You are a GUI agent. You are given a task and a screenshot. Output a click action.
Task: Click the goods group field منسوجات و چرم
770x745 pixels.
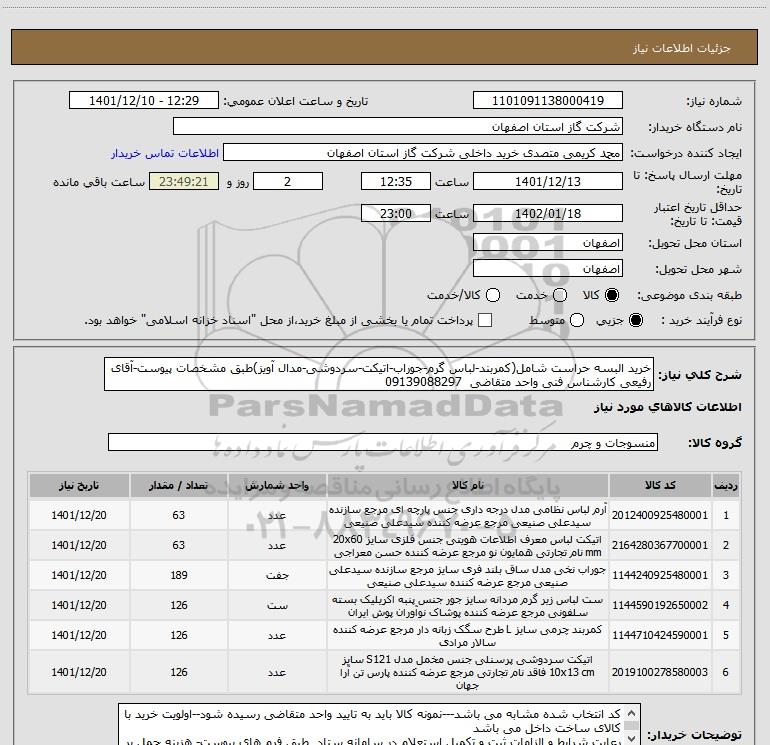(383, 442)
